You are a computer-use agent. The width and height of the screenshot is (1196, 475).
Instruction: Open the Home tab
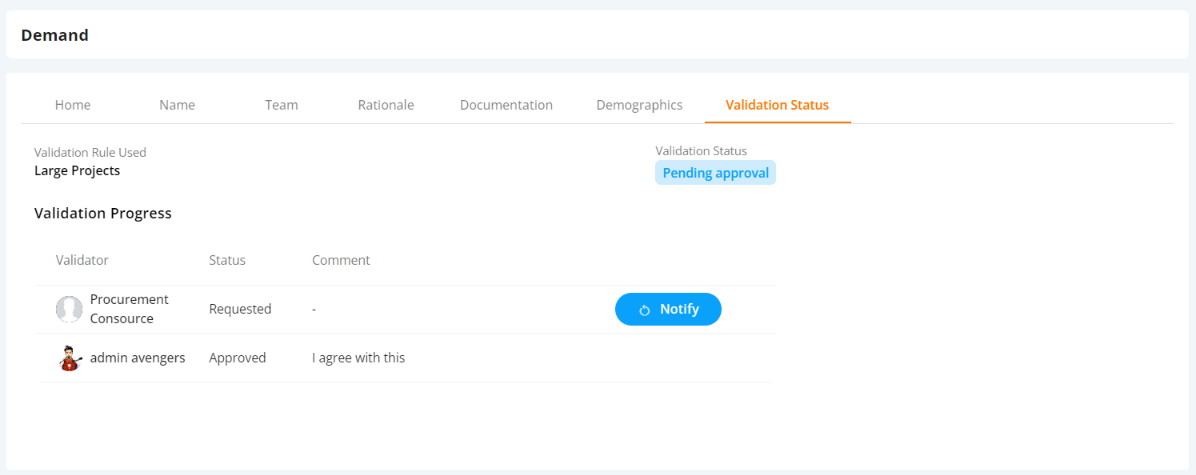(72, 105)
